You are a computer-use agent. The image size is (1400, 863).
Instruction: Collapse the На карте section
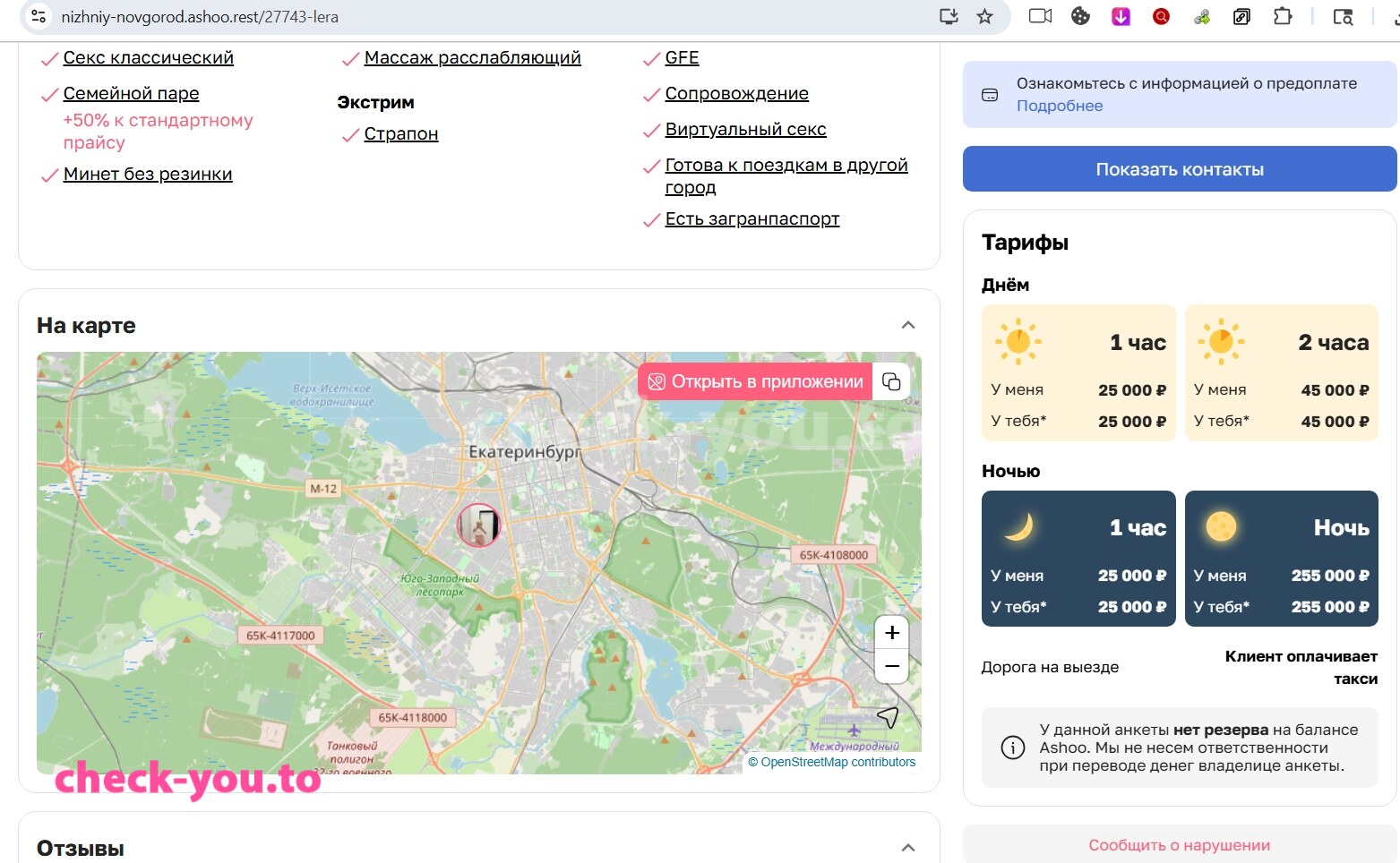tap(908, 325)
